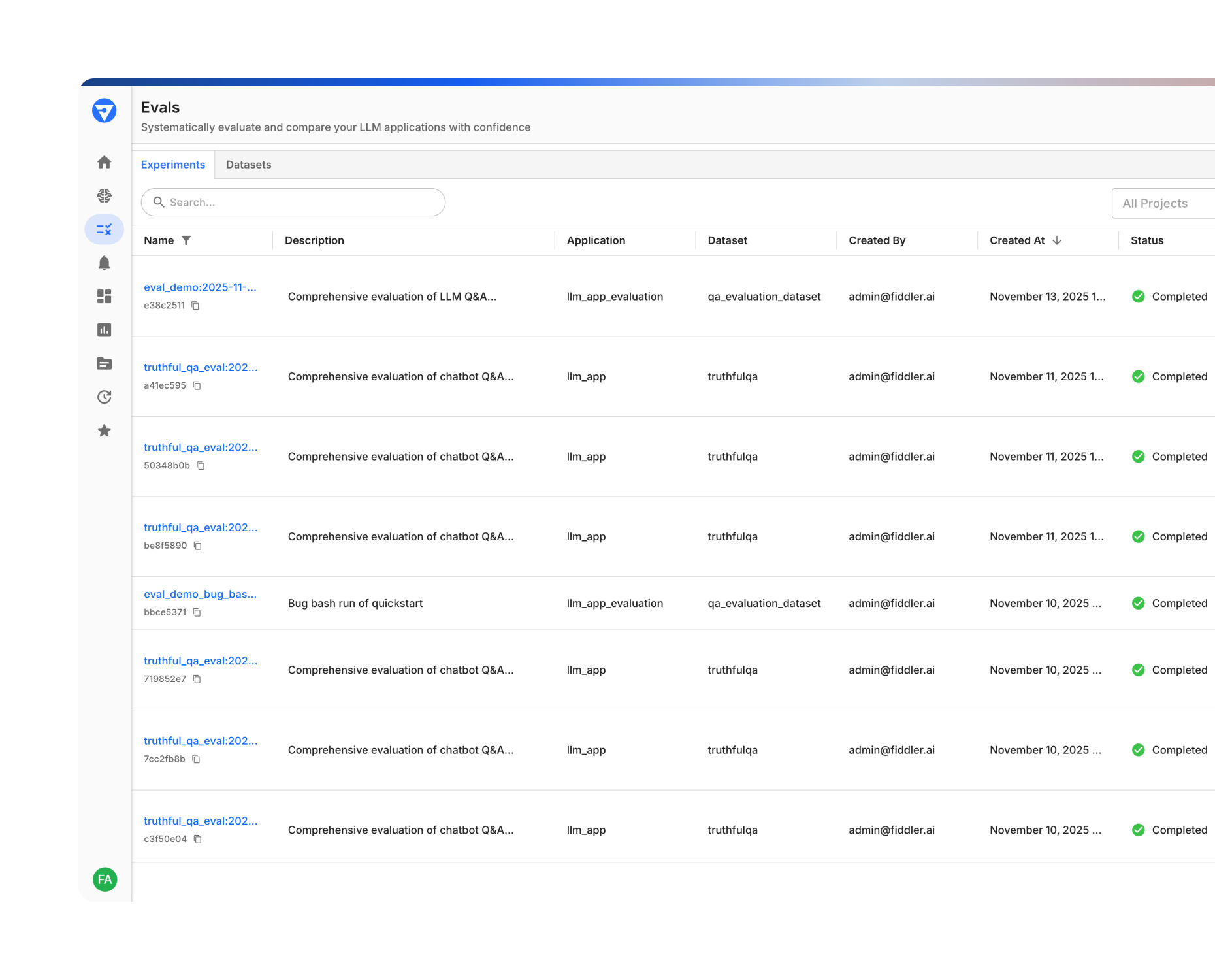Open the projects folder icon in sidebar
This screenshot has width=1215, height=980.
(105, 364)
